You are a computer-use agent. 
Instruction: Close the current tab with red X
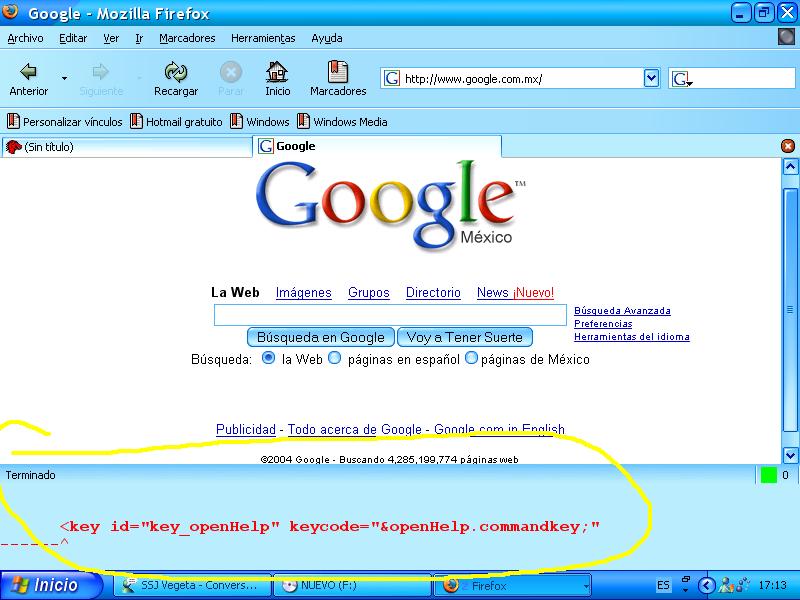788,146
